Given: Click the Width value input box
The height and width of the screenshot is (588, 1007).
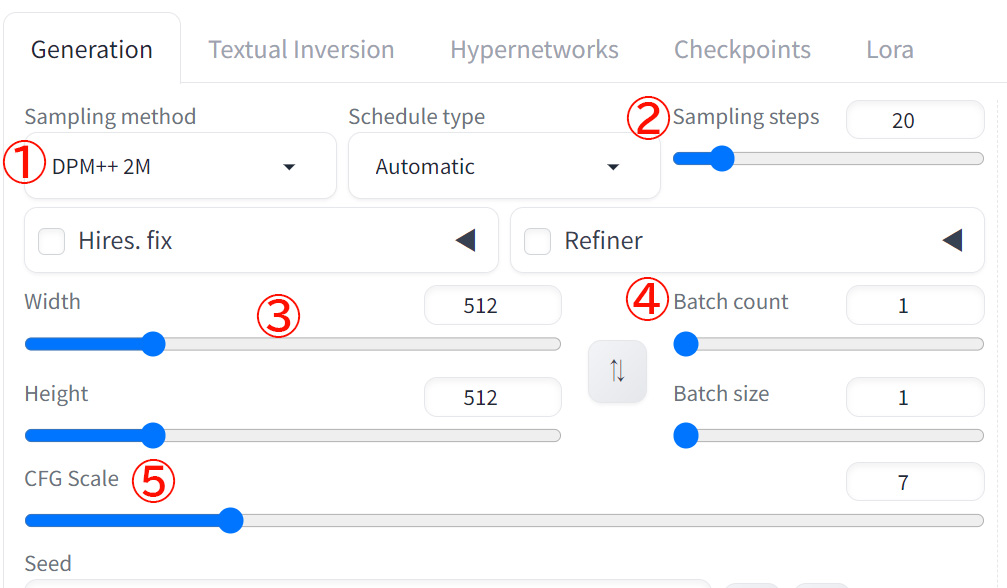Looking at the screenshot, I should coord(492,306).
